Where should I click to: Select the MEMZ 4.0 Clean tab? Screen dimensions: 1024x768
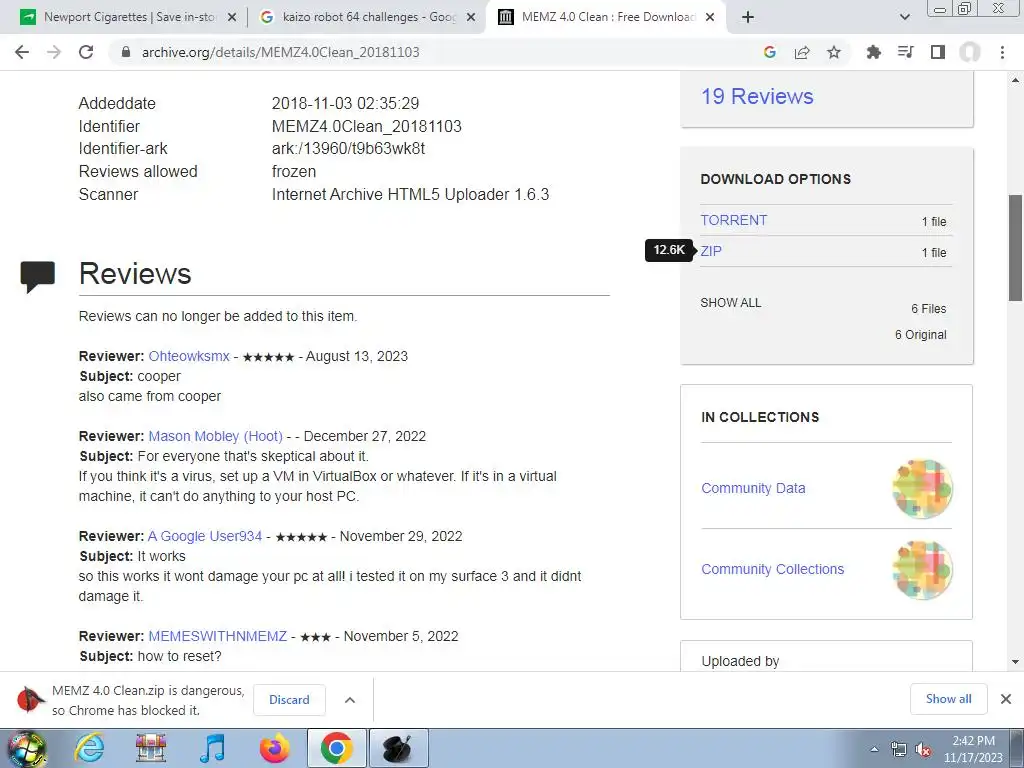click(607, 17)
